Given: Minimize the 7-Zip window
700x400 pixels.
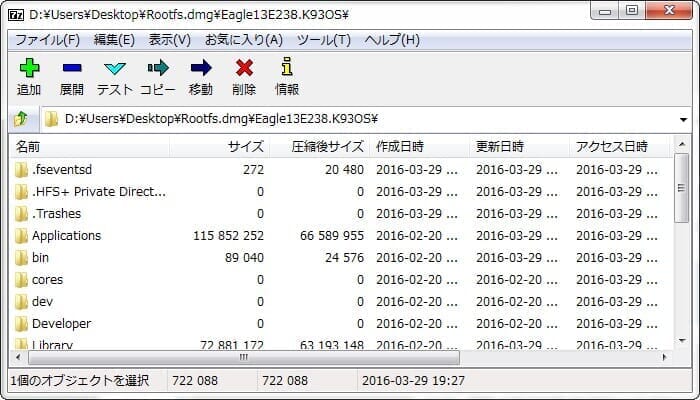Looking at the screenshot, I should click(x=605, y=11).
